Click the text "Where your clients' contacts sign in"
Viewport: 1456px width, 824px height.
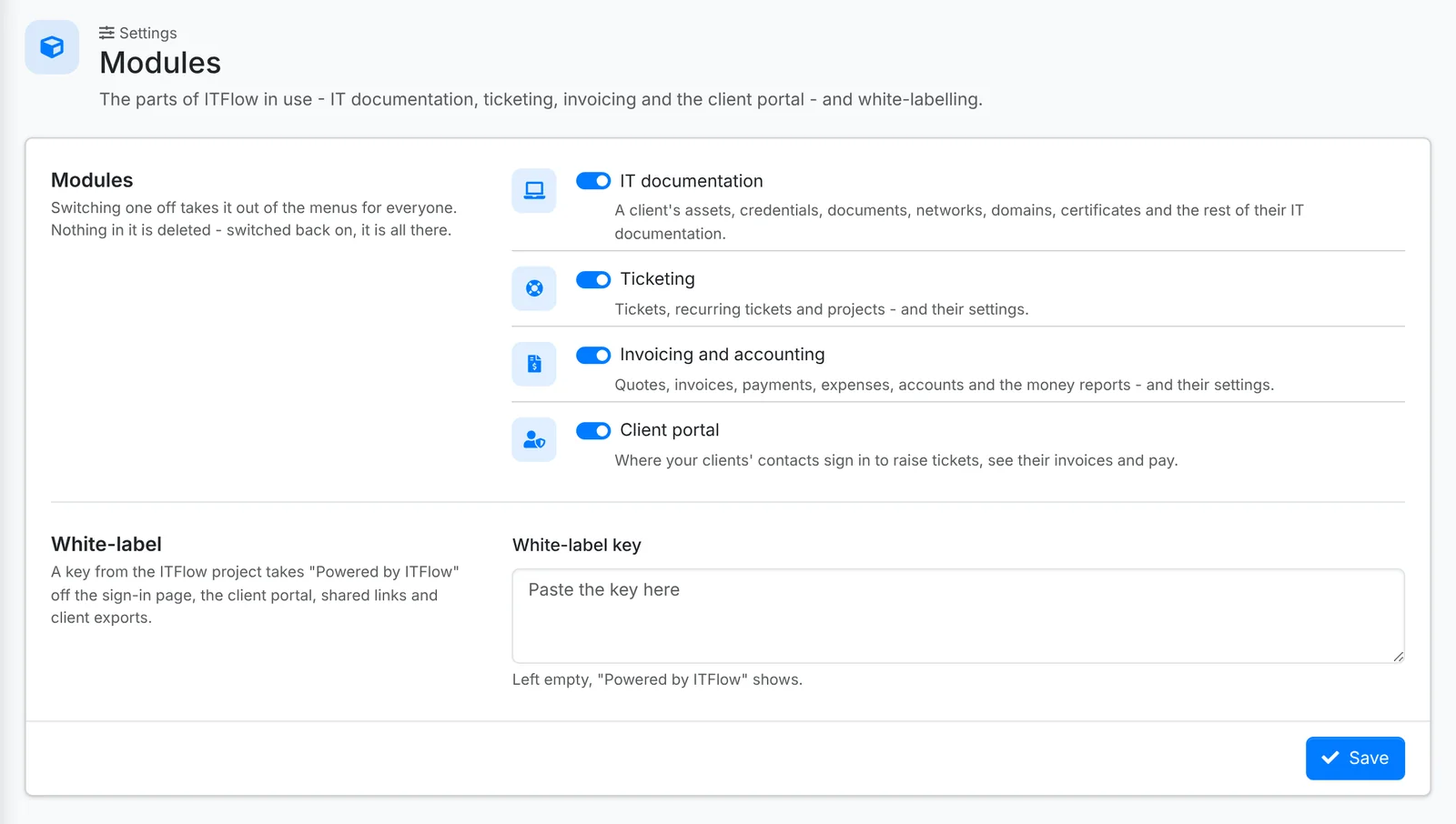tap(896, 460)
